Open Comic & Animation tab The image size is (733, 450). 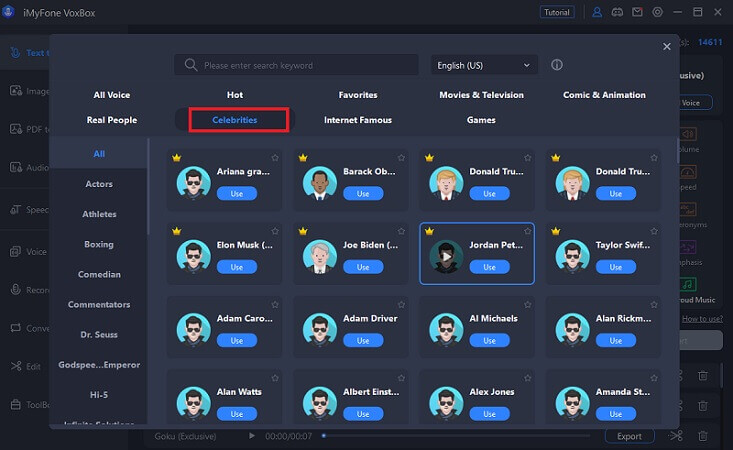[x=604, y=95]
